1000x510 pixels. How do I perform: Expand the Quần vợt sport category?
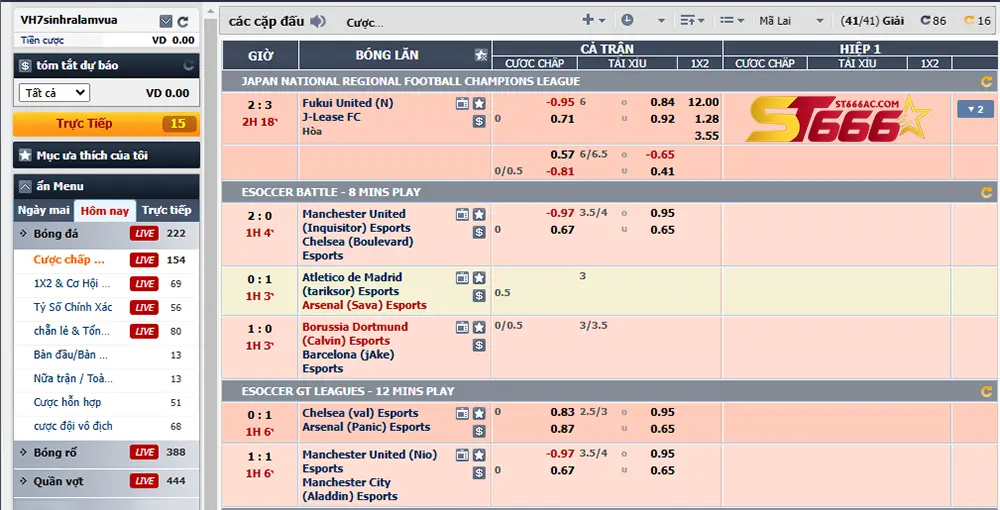(x=106, y=481)
